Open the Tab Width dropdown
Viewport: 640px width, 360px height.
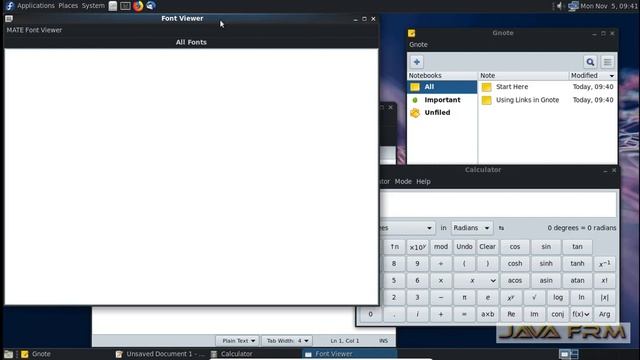(x=287, y=340)
